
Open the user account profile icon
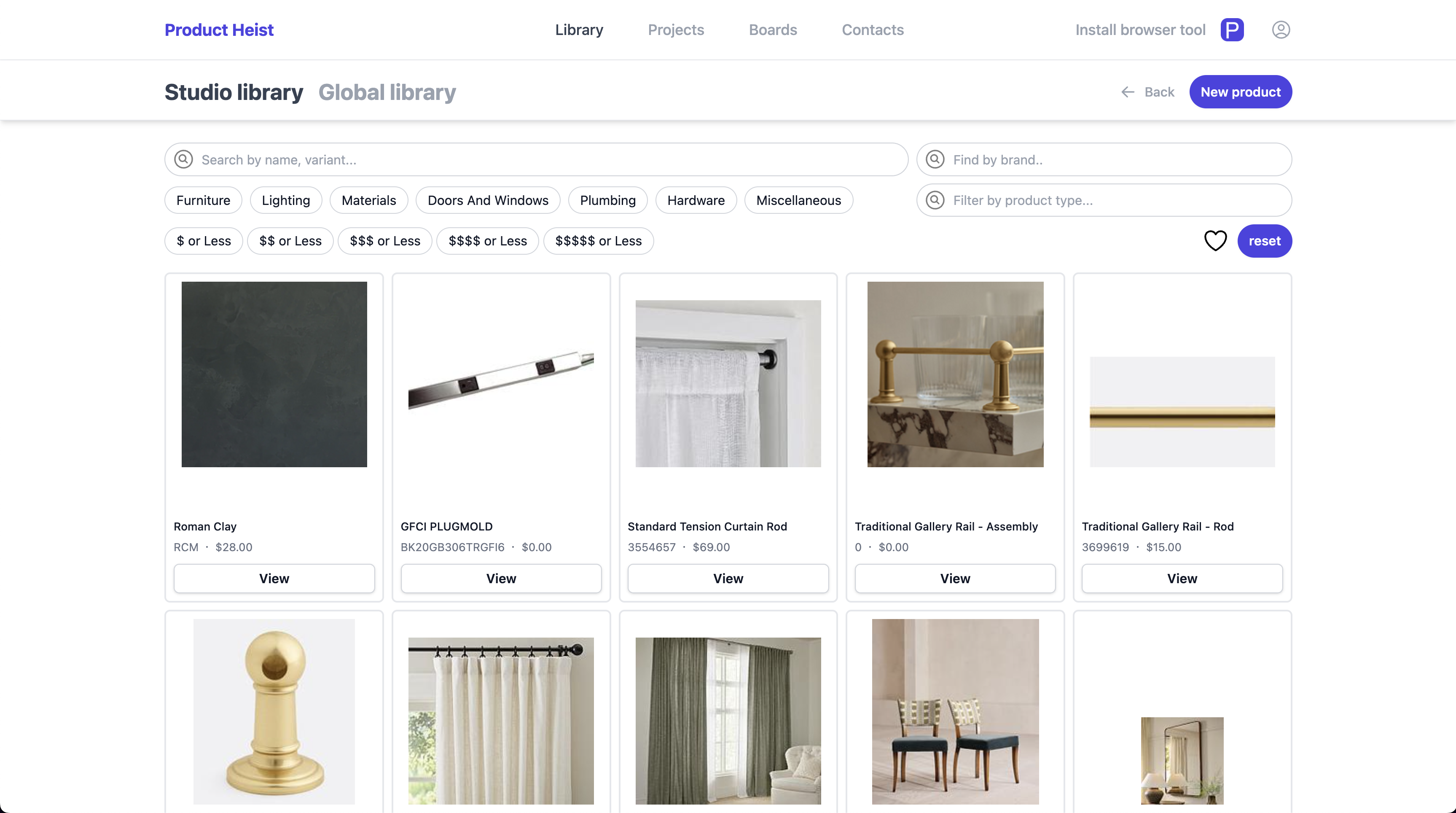point(1281,30)
